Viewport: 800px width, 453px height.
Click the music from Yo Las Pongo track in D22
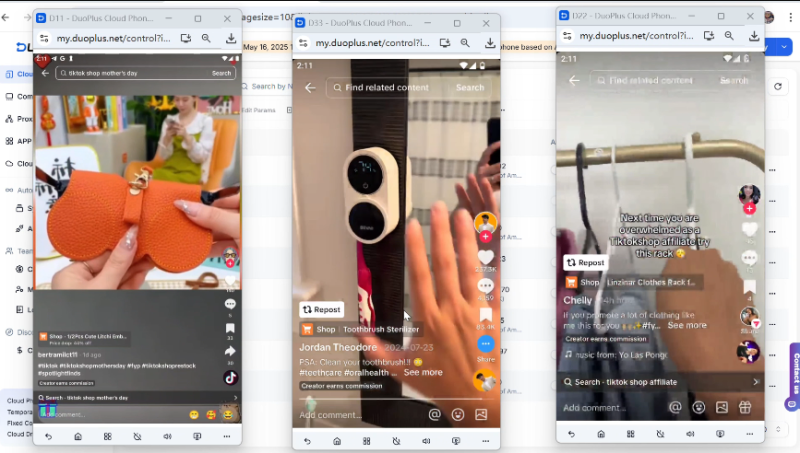pyautogui.click(x=616, y=355)
